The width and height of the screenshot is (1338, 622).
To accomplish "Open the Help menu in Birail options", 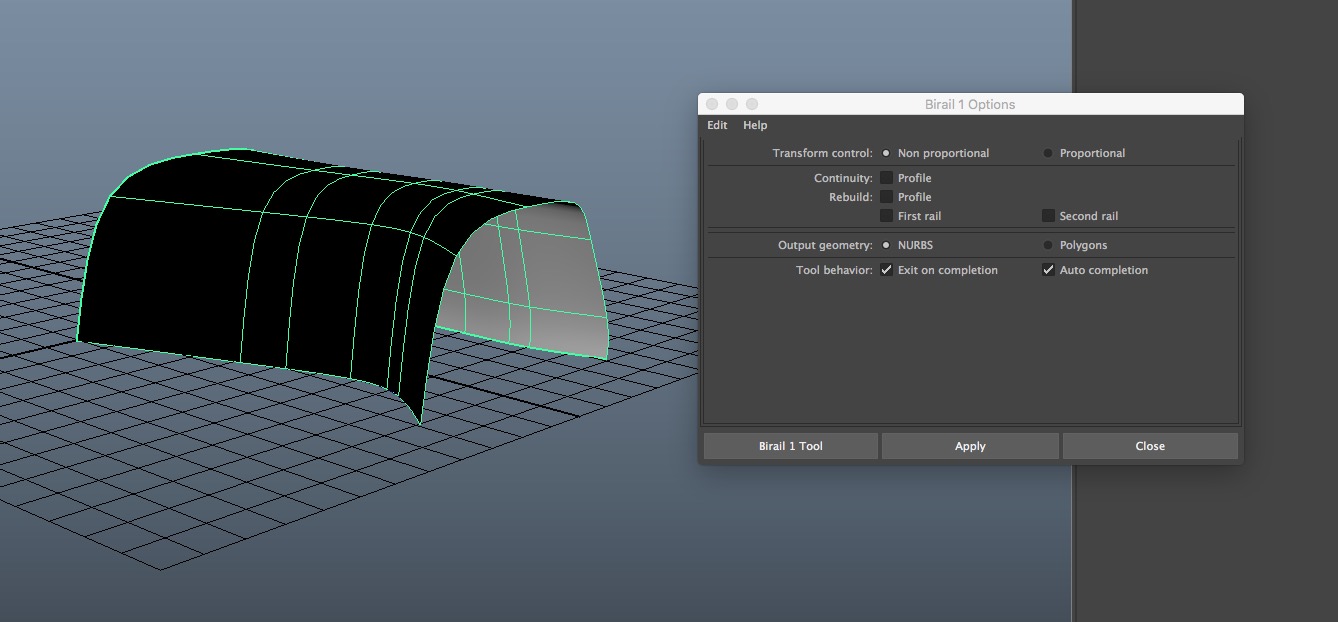I will pyautogui.click(x=755, y=125).
